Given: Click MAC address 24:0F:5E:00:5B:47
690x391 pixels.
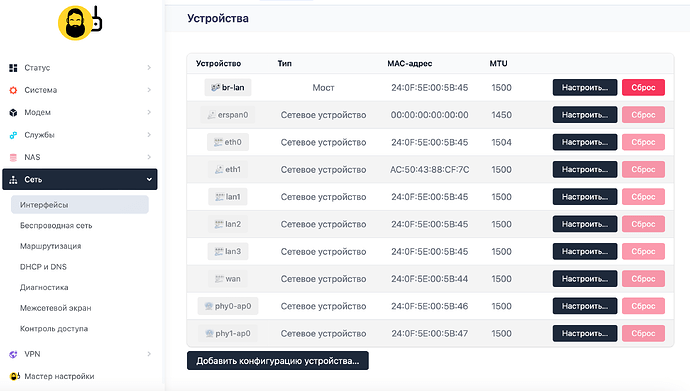Looking at the screenshot, I should (429, 333).
